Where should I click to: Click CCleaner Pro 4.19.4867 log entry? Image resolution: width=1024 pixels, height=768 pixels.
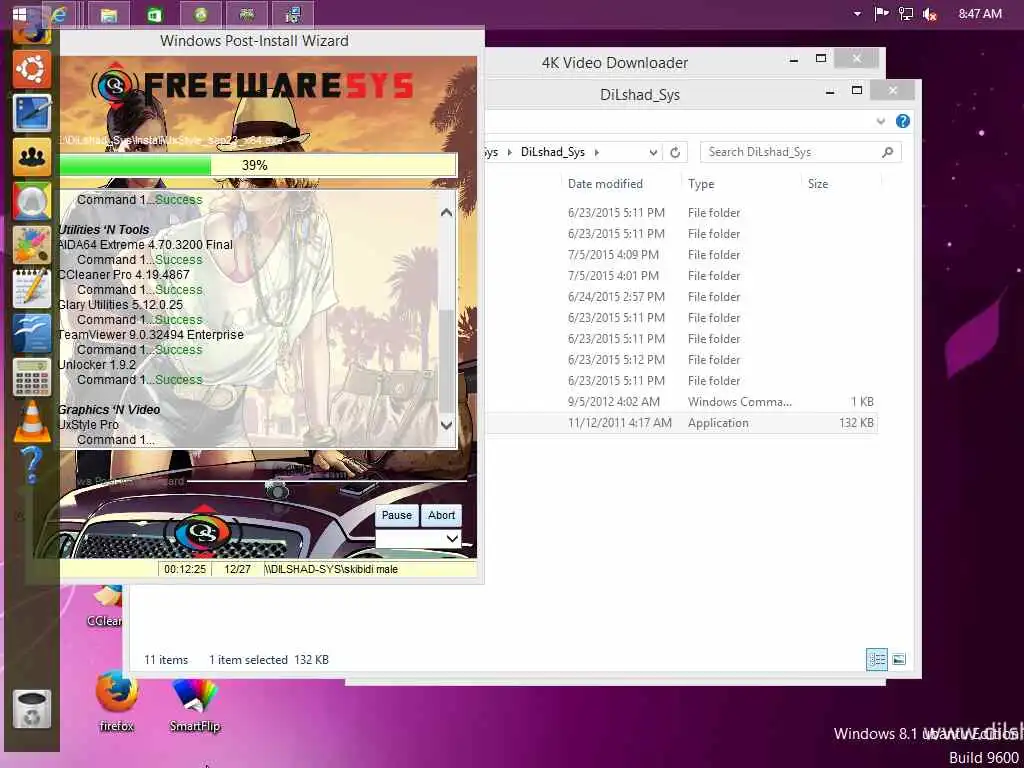123,275
